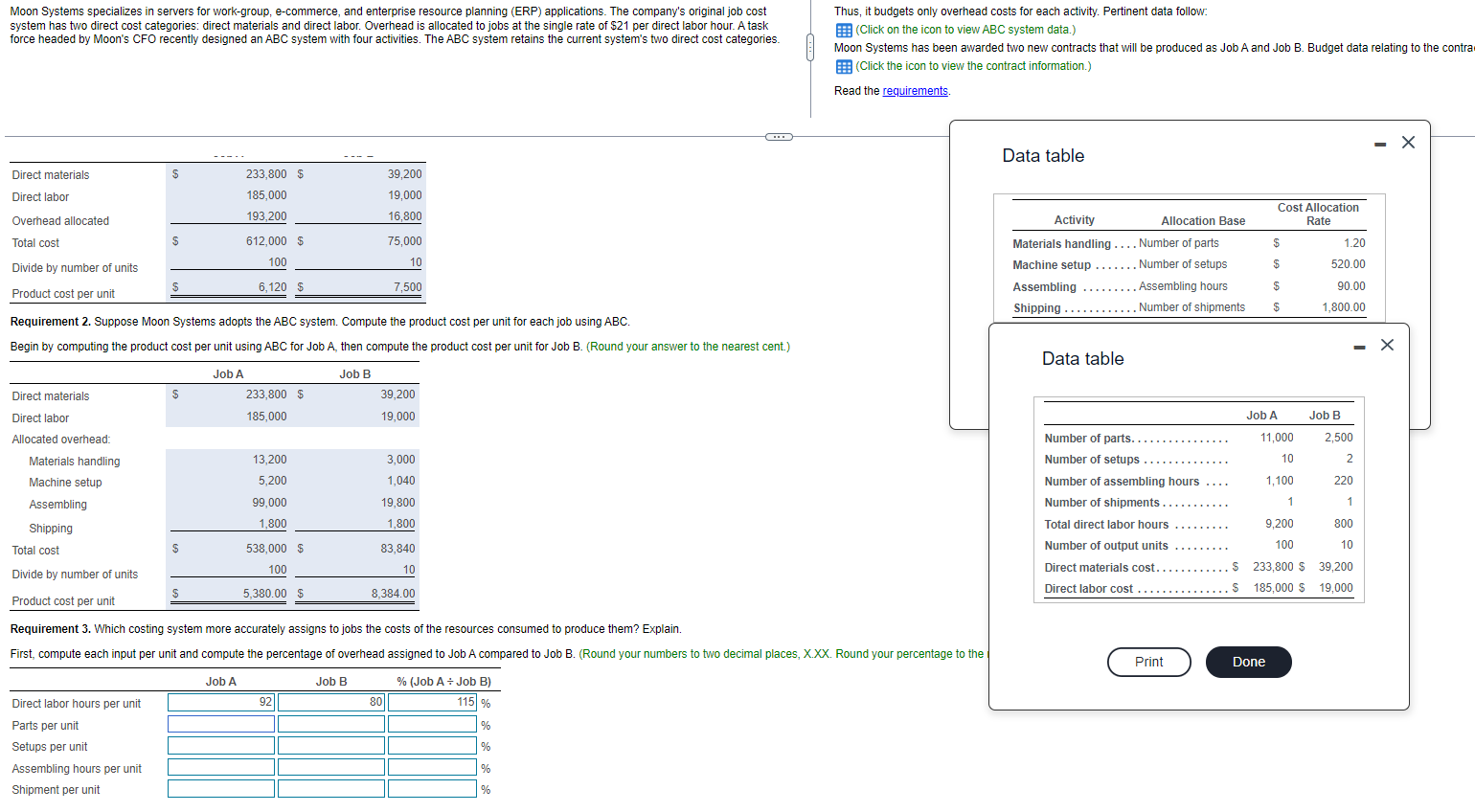Select the field showing 92 direct labor hours
The height and width of the screenshot is (812, 1475).
coord(220,702)
